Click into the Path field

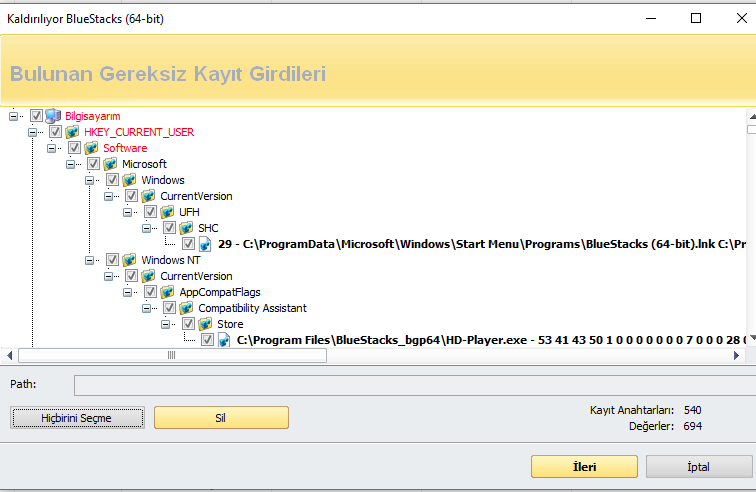pos(415,385)
